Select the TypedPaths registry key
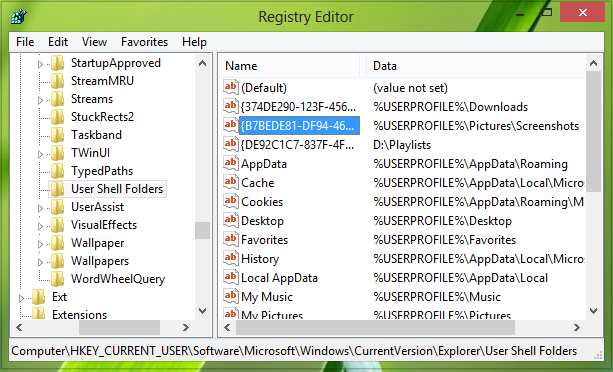Image resolution: width=613 pixels, height=372 pixels. click(102, 171)
